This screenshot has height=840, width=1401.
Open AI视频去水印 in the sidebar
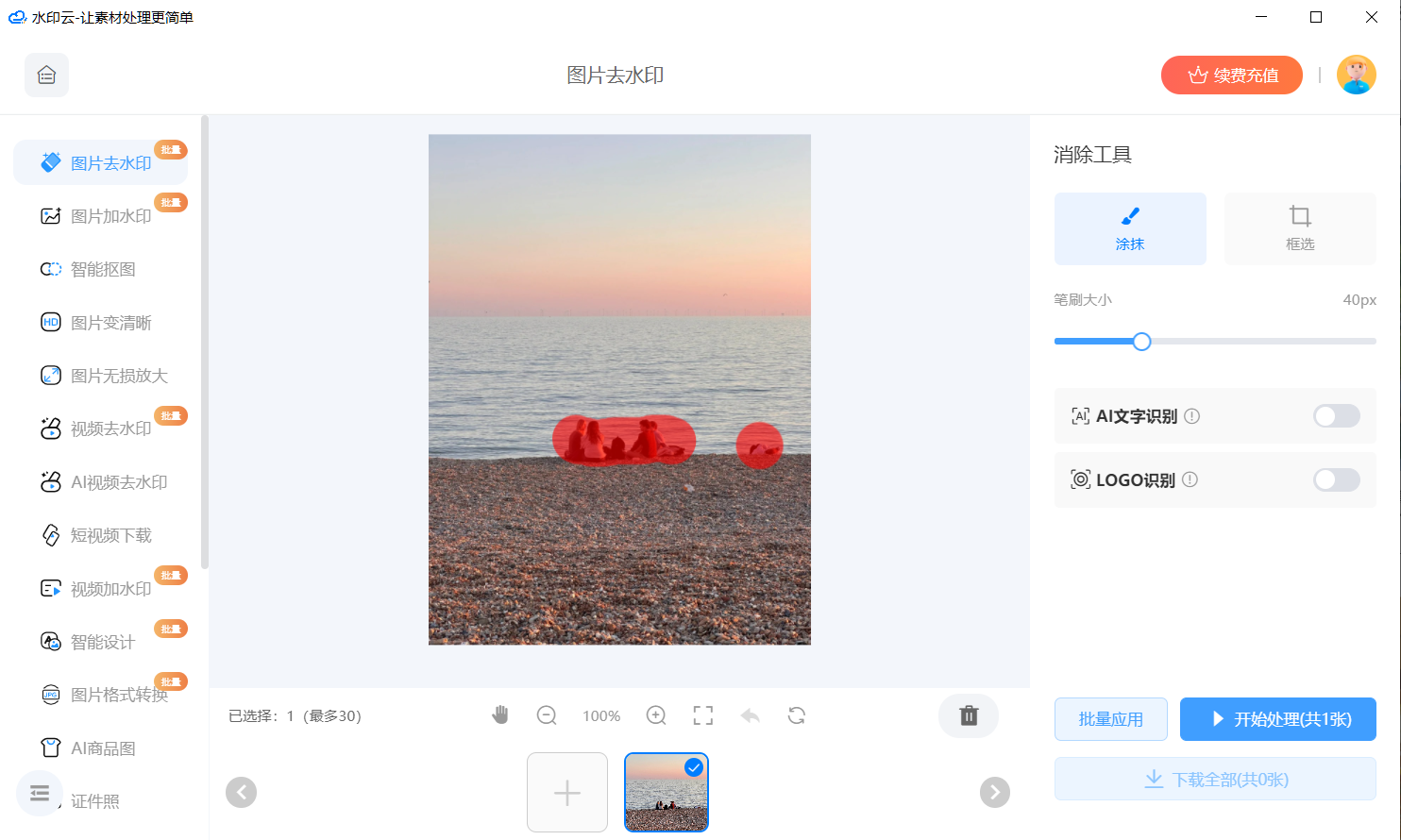(100, 482)
